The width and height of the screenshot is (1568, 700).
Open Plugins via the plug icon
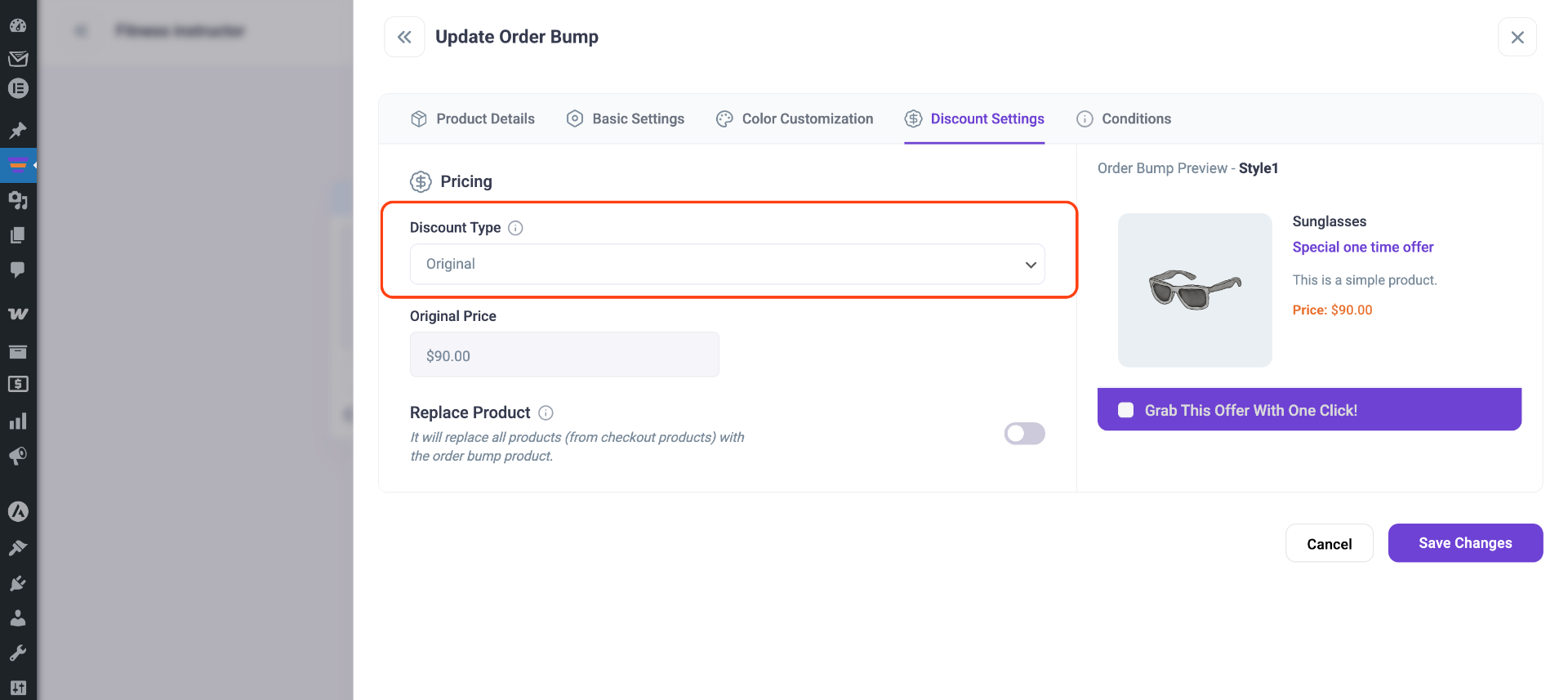coord(18,583)
